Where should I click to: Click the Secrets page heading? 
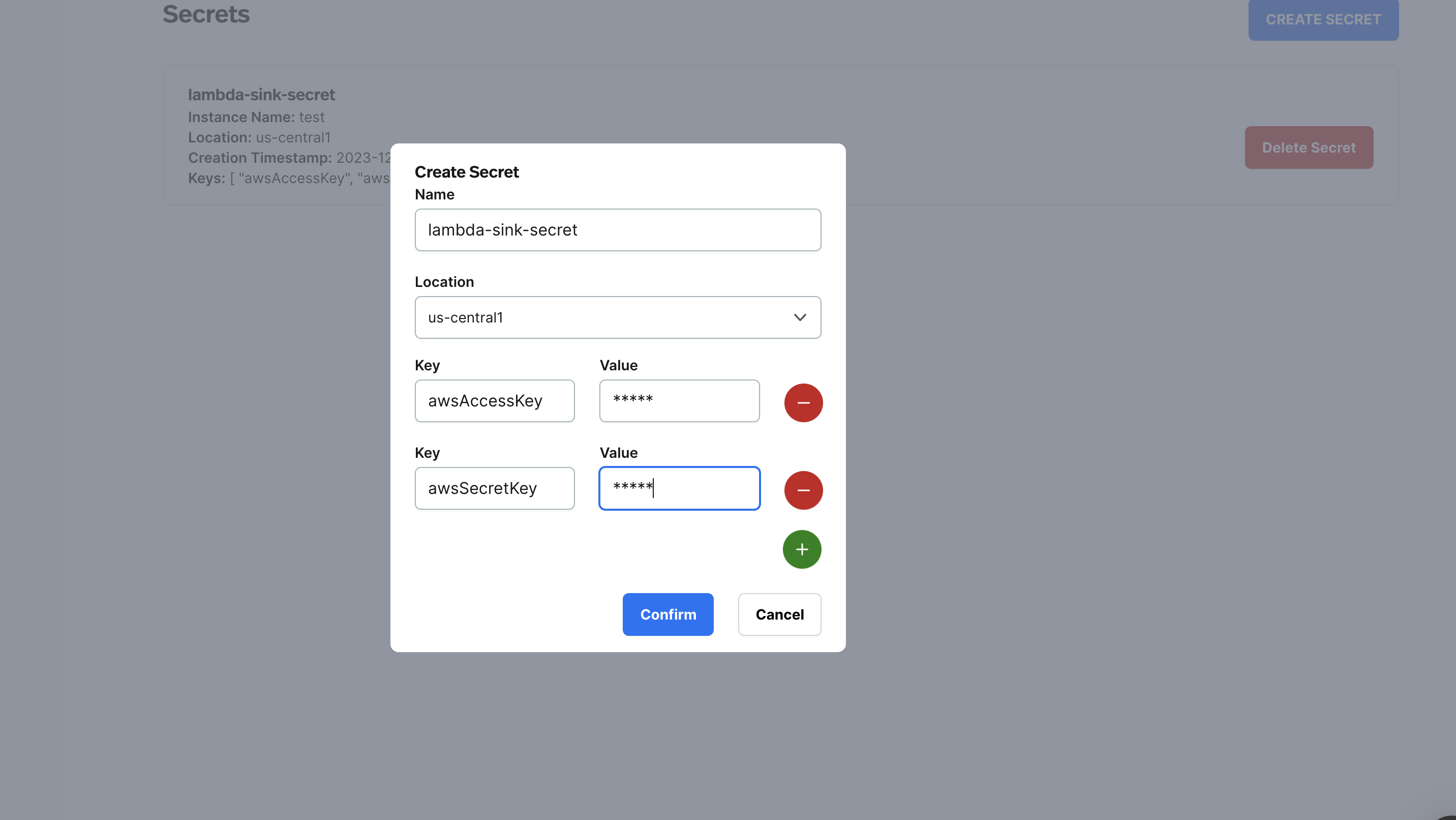point(206,14)
